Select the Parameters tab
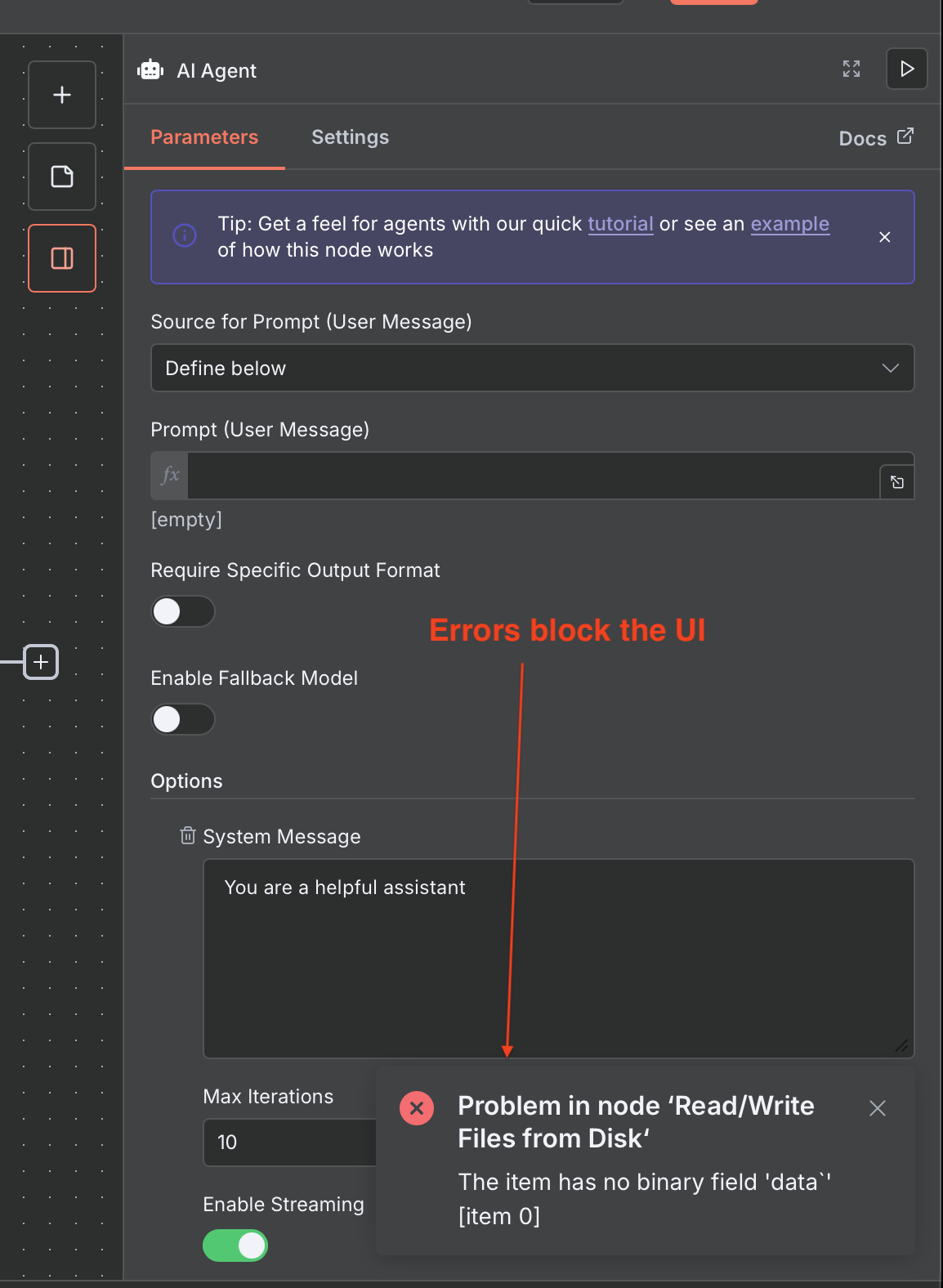943x1288 pixels. click(204, 137)
